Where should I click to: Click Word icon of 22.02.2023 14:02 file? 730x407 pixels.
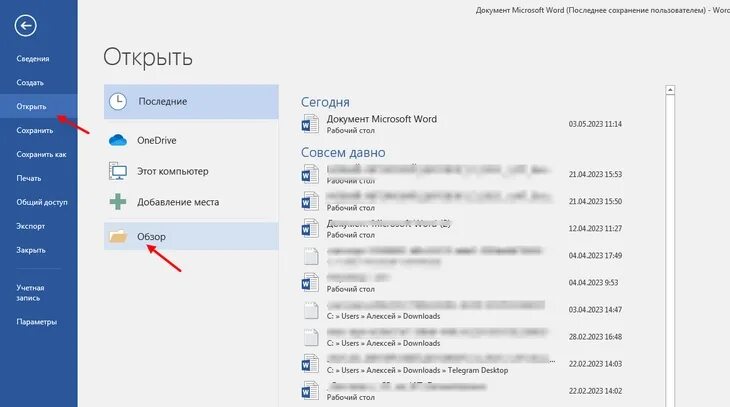pyautogui.click(x=311, y=391)
